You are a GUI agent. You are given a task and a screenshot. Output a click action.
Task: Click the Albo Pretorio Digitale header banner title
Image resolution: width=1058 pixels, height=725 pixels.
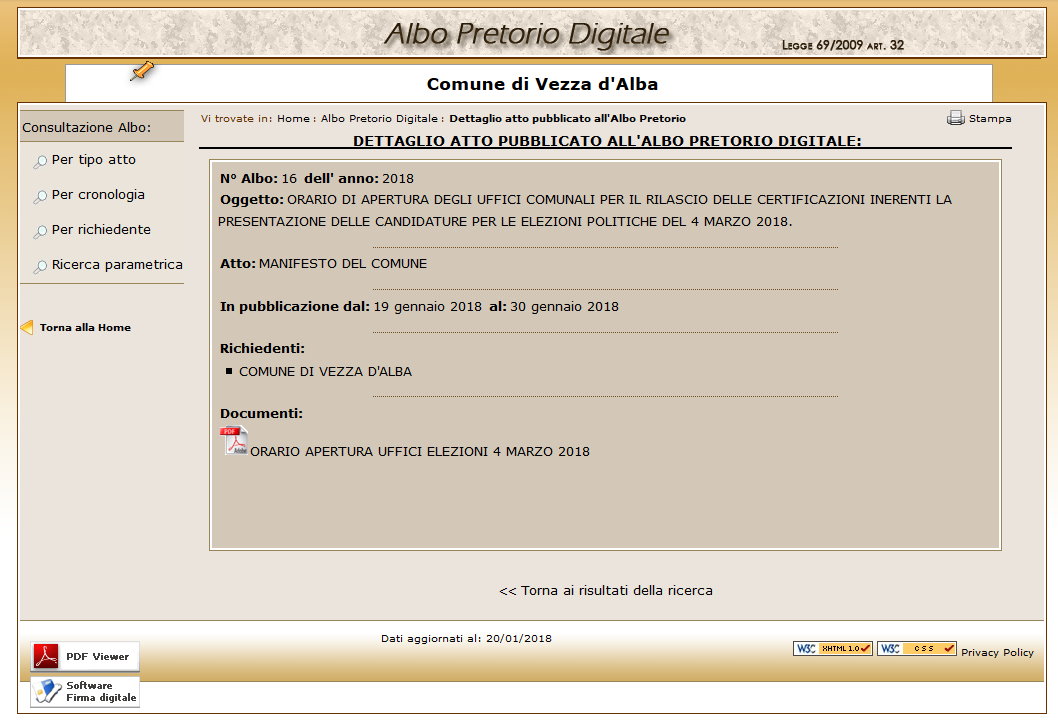click(526, 34)
